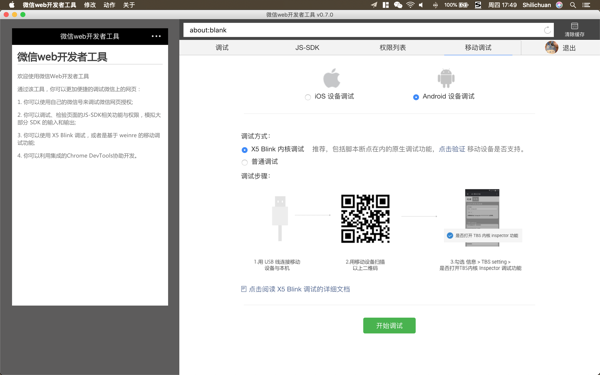Click the battery indicator
This screenshot has width=600, height=375.
tap(457, 5)
